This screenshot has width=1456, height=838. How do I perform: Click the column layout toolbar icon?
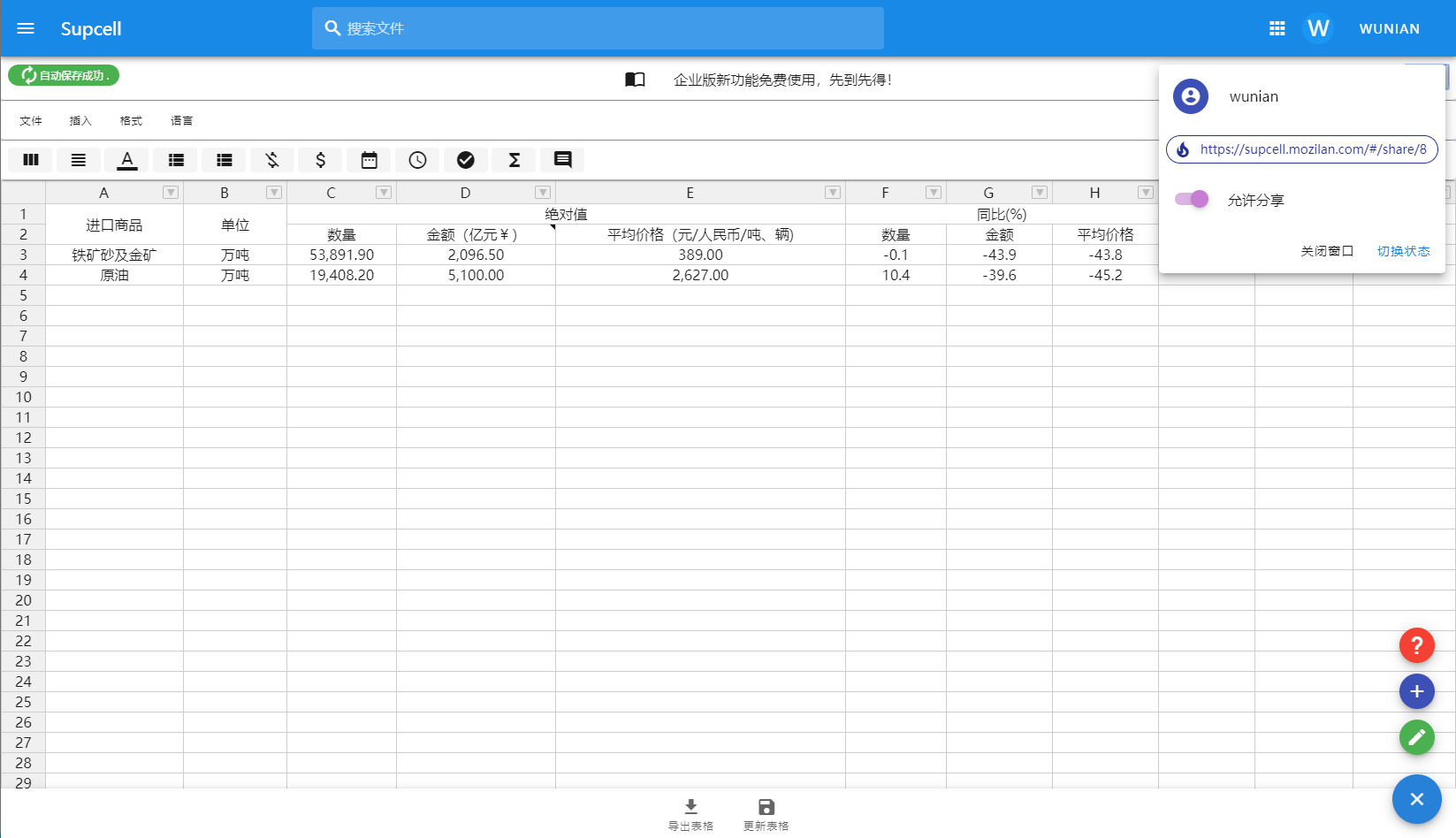pos(30,160)
